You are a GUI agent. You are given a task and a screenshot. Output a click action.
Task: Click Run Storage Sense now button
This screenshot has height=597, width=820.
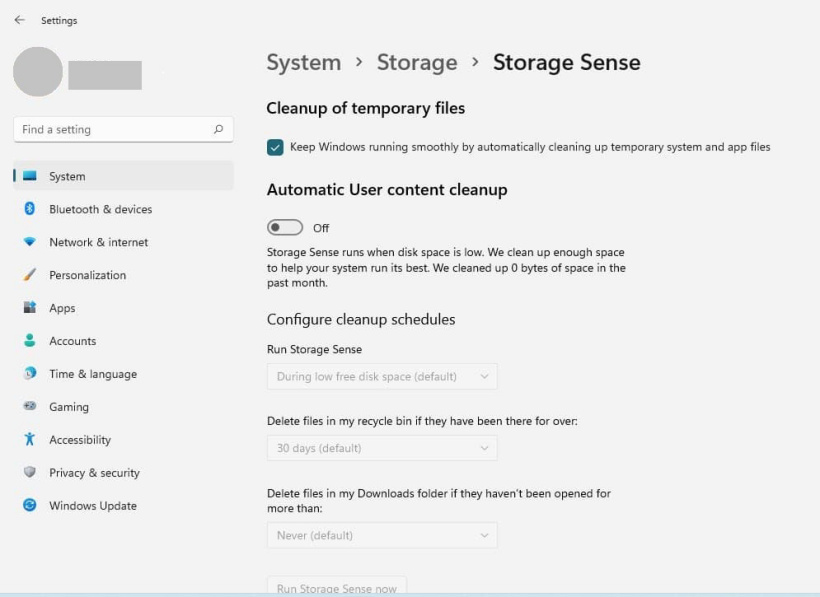click(x=337, y=587)
